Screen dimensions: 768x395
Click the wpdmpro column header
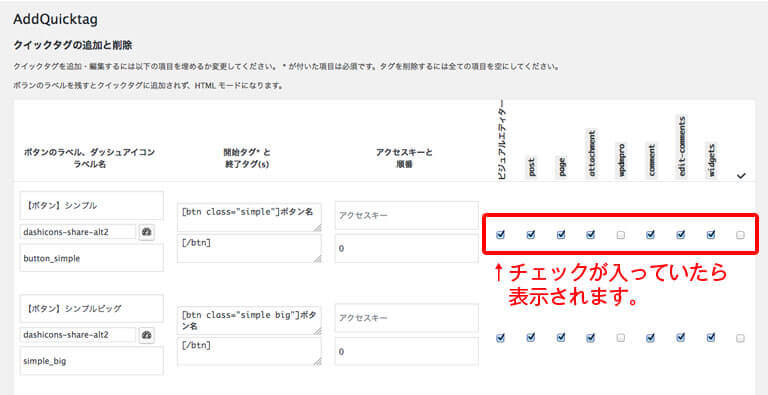tap(622, 161)
